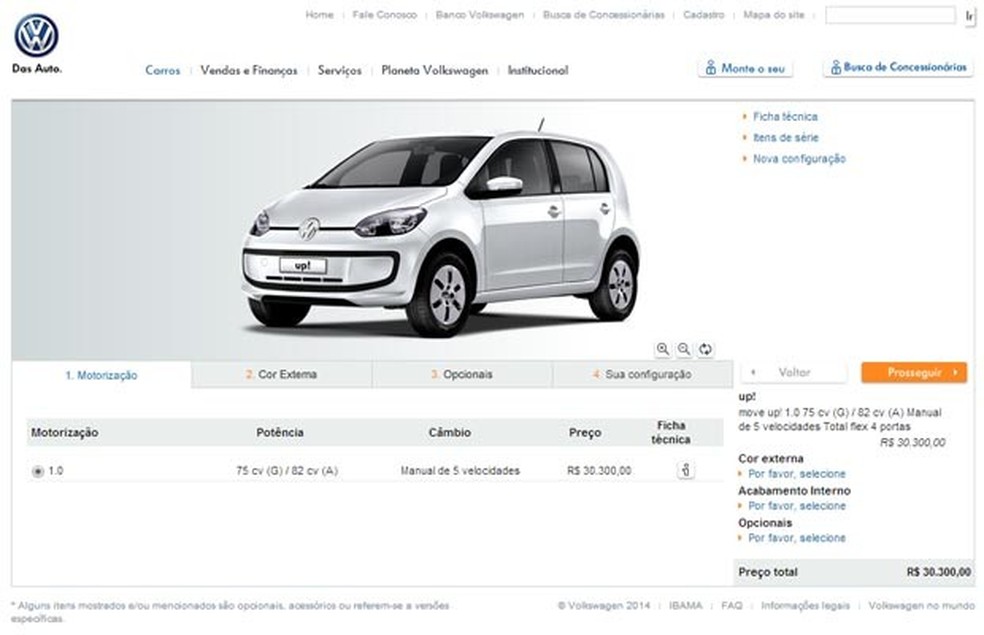The image size is (984, 635).
Task: Open the Carros menu
Action: point(163,70)
